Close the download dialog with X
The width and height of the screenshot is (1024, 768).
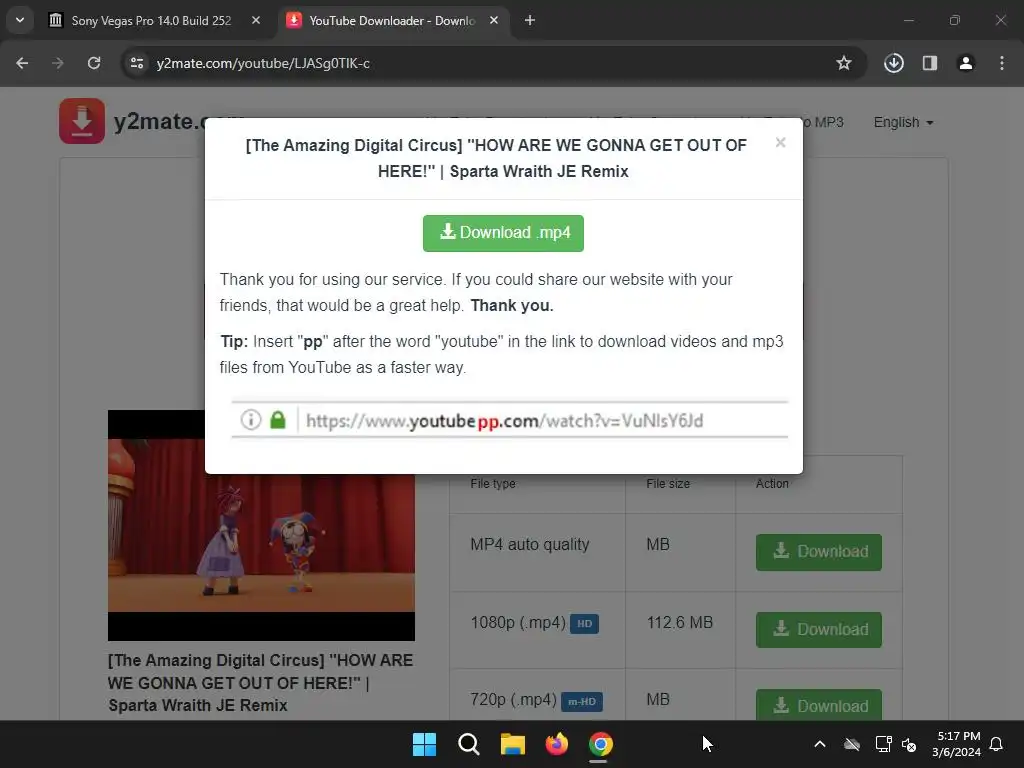[780, 142]
